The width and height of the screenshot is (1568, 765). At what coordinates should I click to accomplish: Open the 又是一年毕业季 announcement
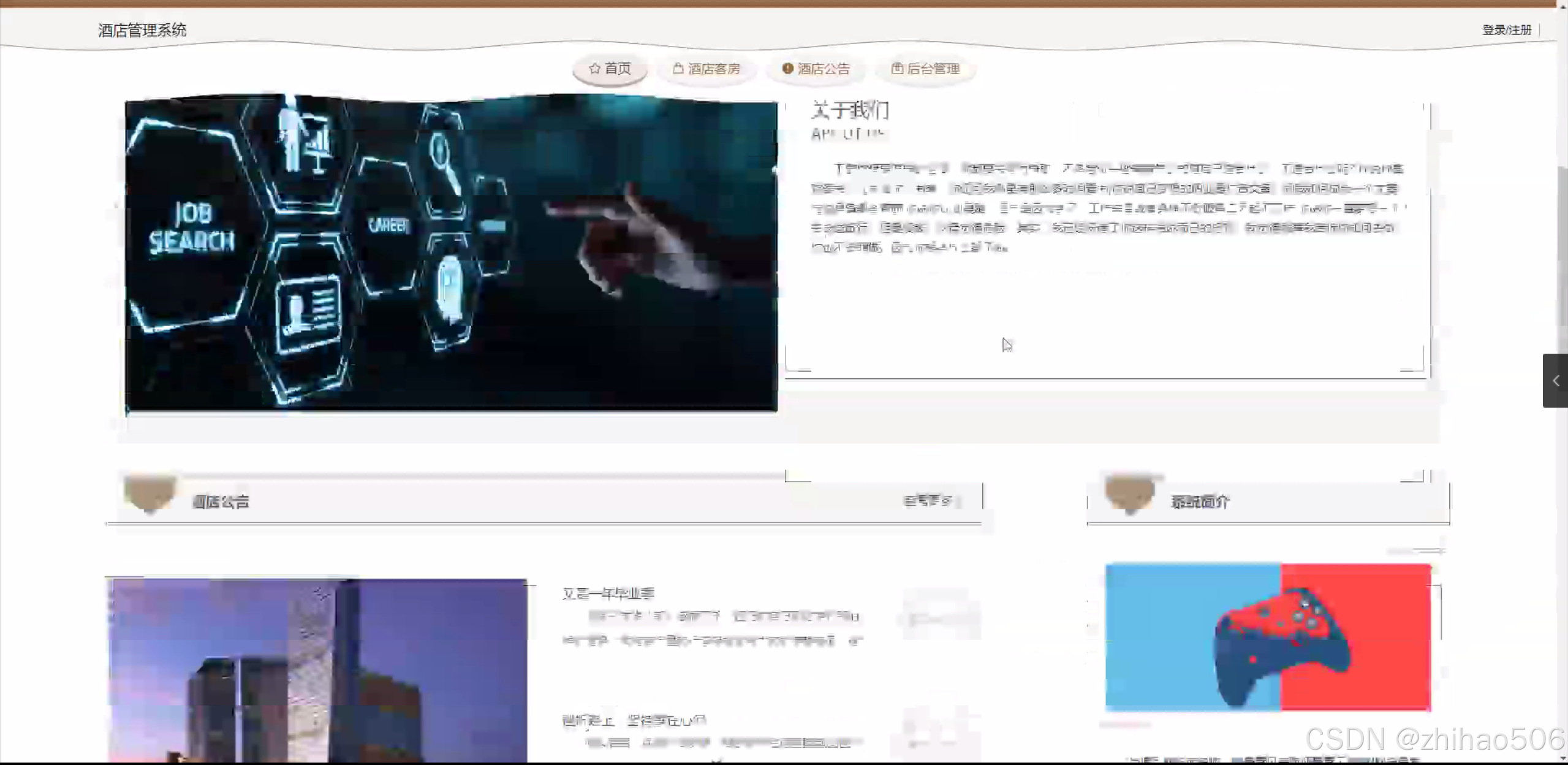[608, 593]
